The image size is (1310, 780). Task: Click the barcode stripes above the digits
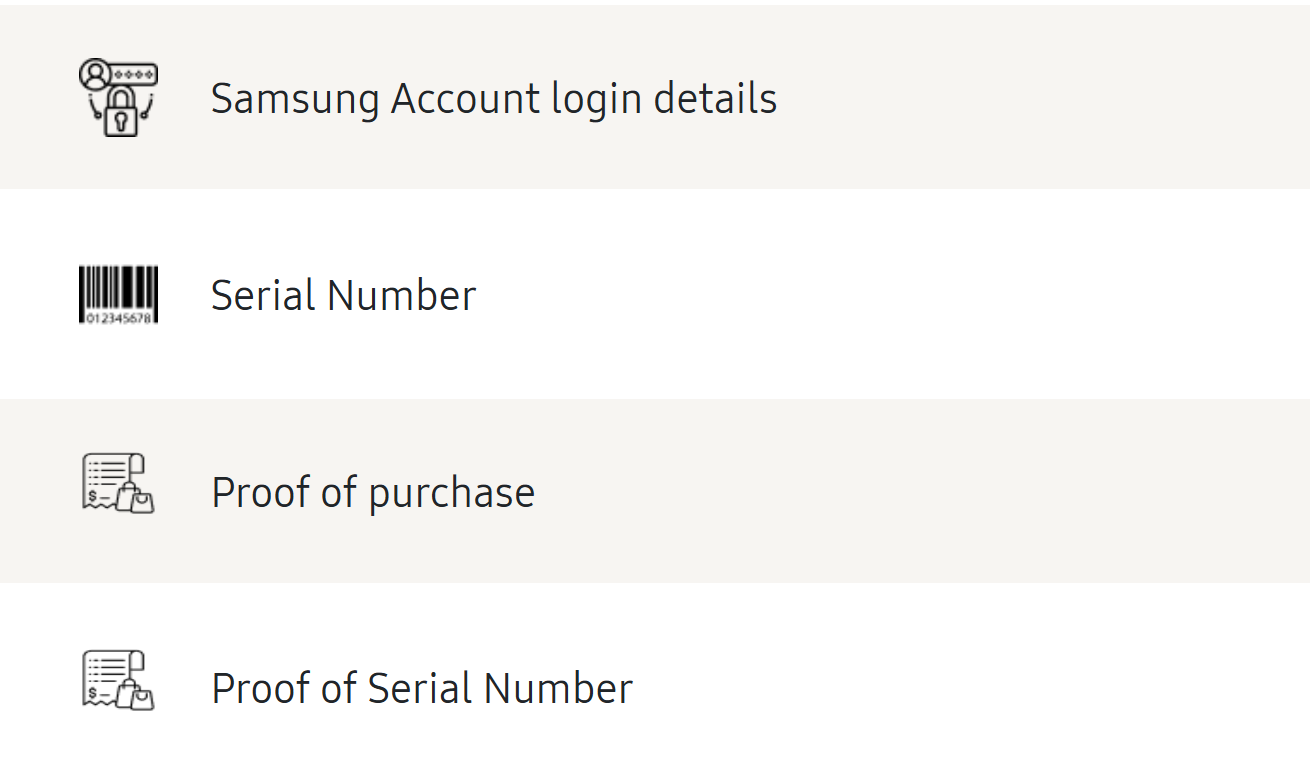[118, 288]
